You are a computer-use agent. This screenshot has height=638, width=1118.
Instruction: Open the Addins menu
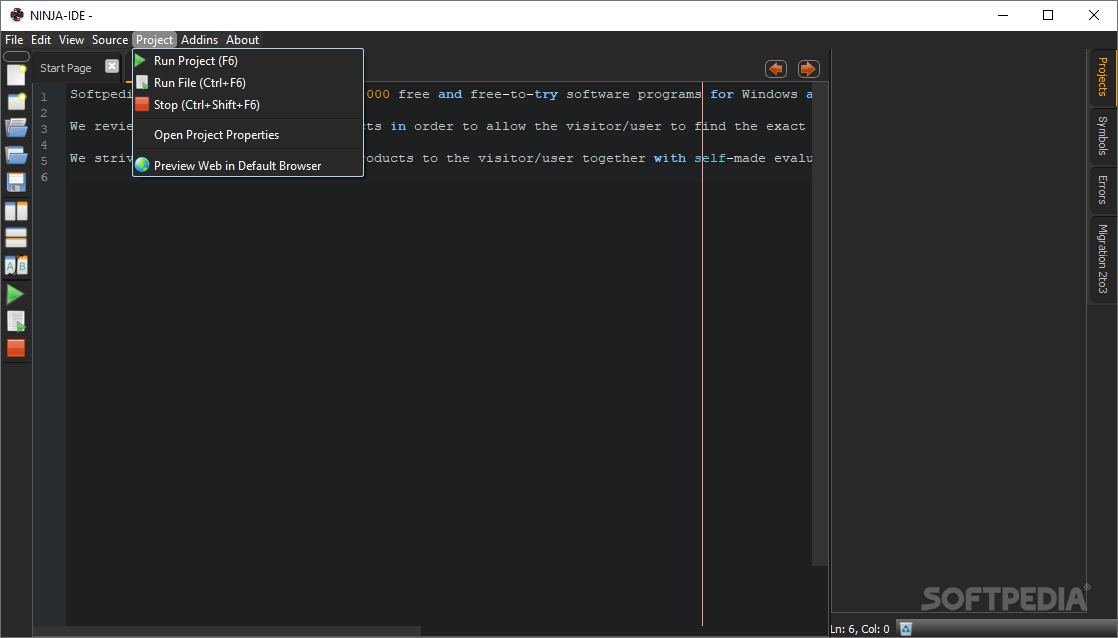[200, 40]
